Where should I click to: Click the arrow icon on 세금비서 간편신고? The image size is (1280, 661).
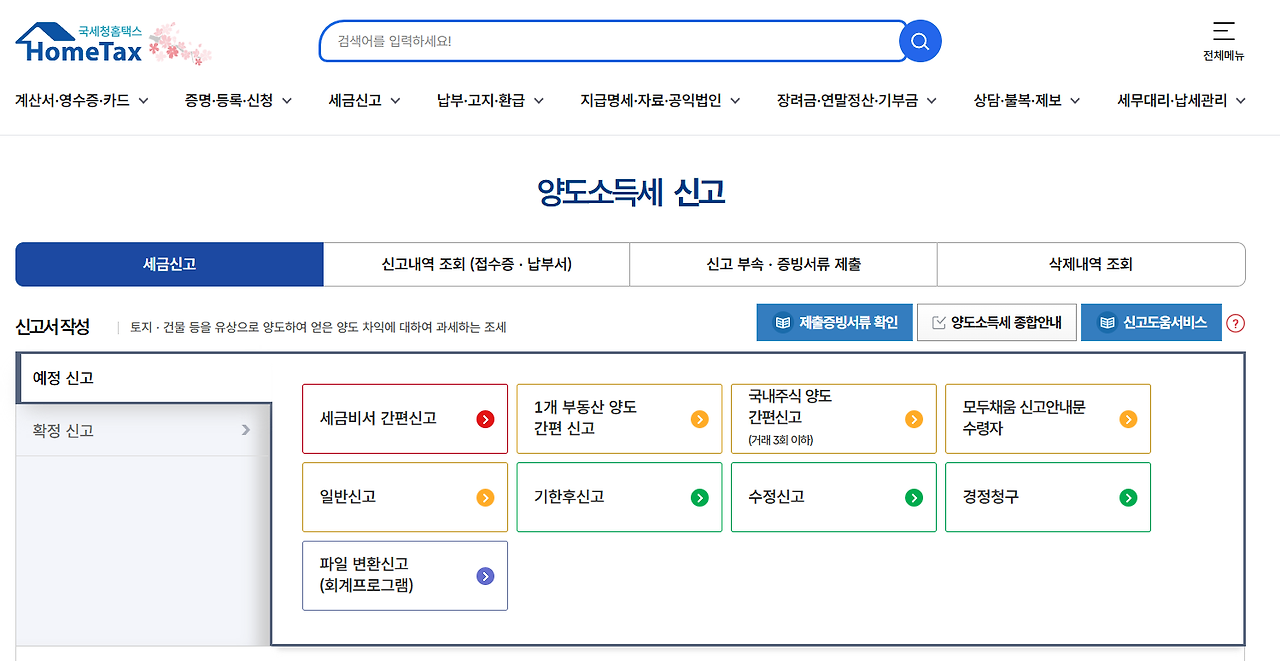pos(485,419)
